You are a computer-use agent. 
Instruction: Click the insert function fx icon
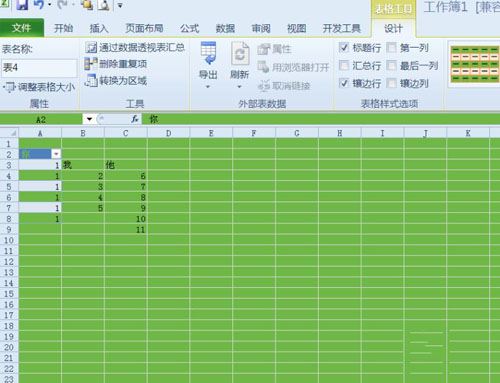[x=135, y=119]
